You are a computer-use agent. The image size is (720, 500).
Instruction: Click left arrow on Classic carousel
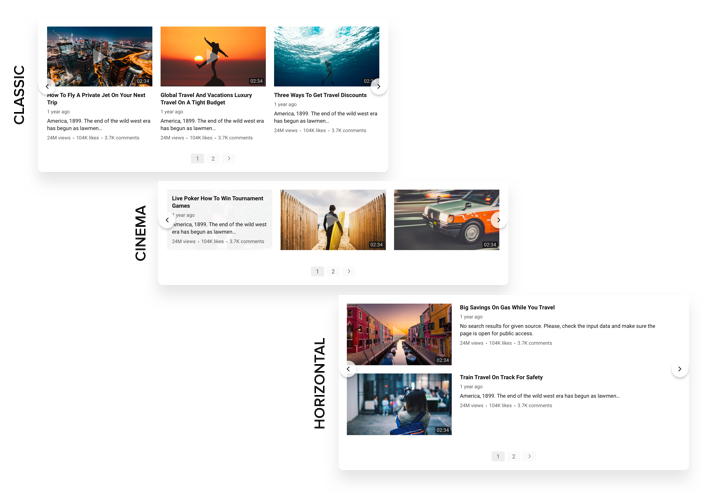click(47, 86)
